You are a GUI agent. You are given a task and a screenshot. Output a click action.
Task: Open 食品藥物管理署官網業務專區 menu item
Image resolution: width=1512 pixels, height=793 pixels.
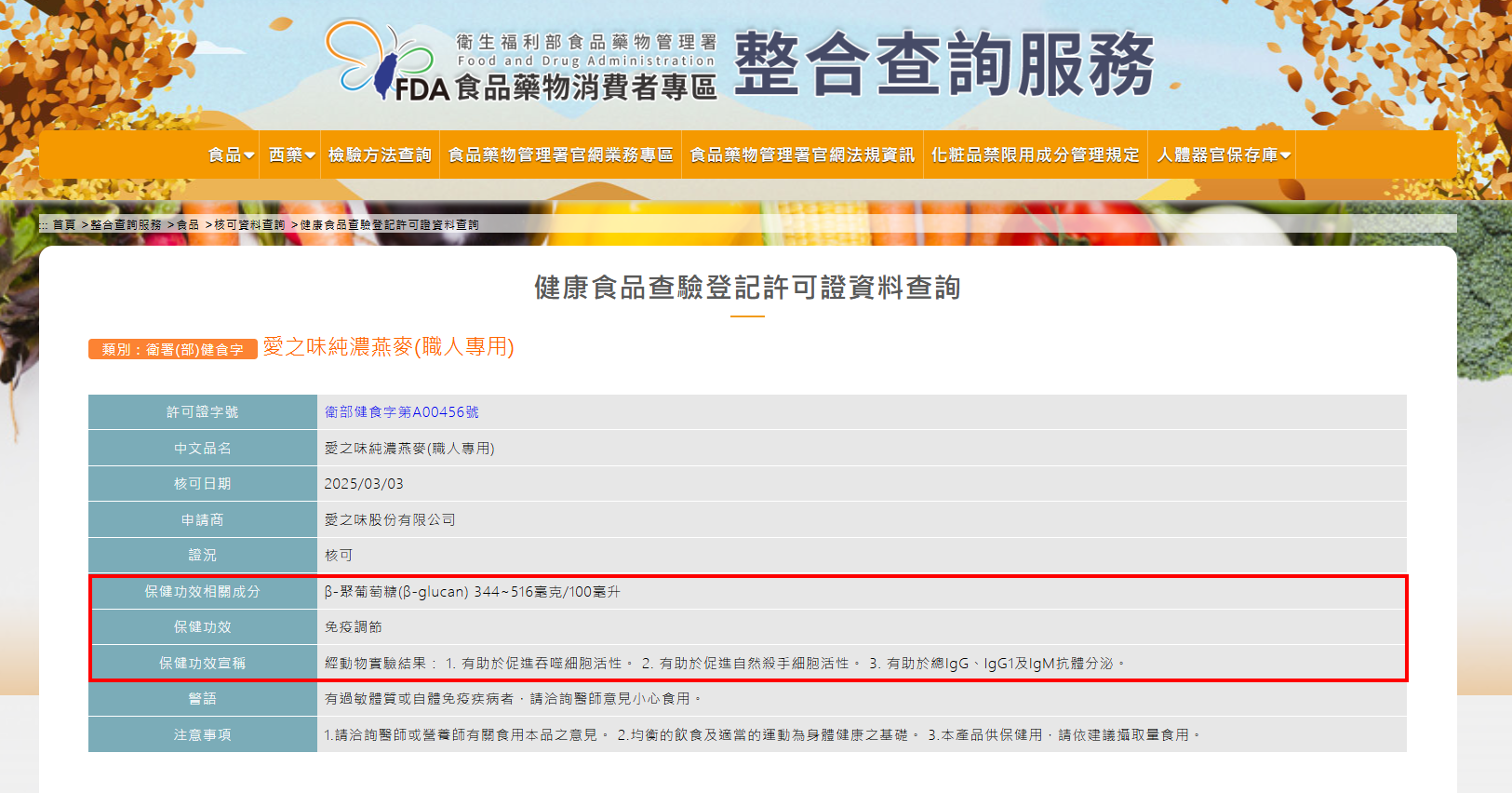560,155
